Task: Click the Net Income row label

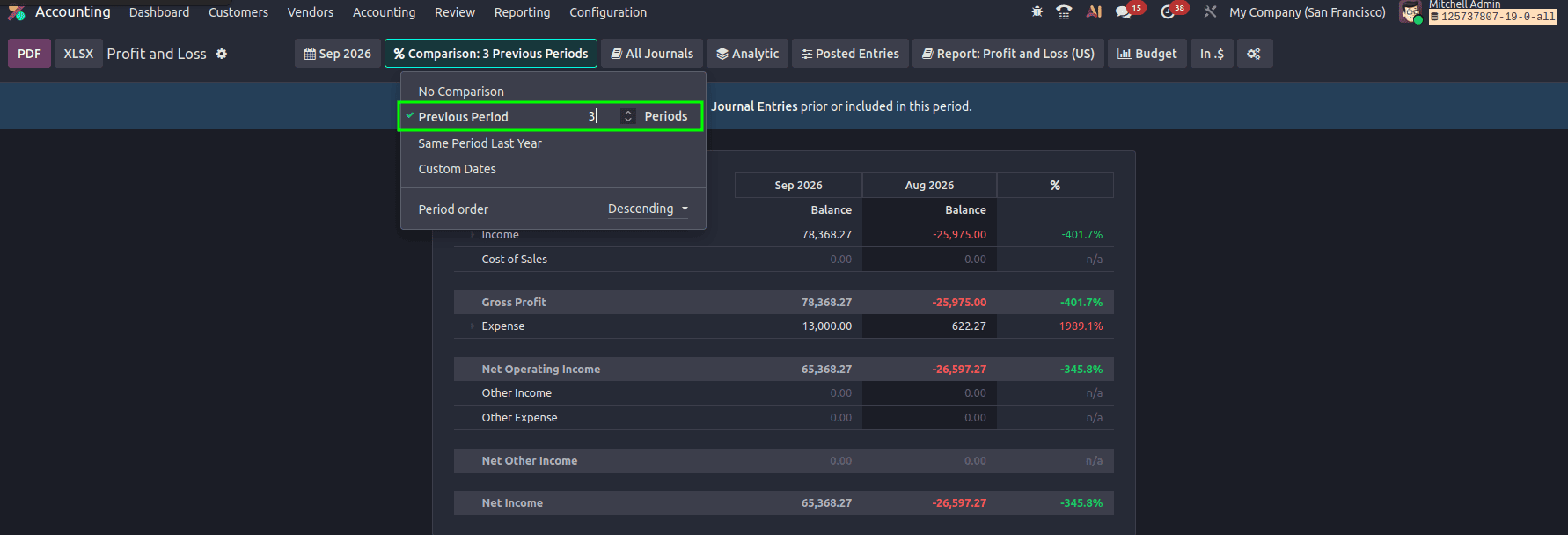Action: pyautogui.click(x=512, y=503)
